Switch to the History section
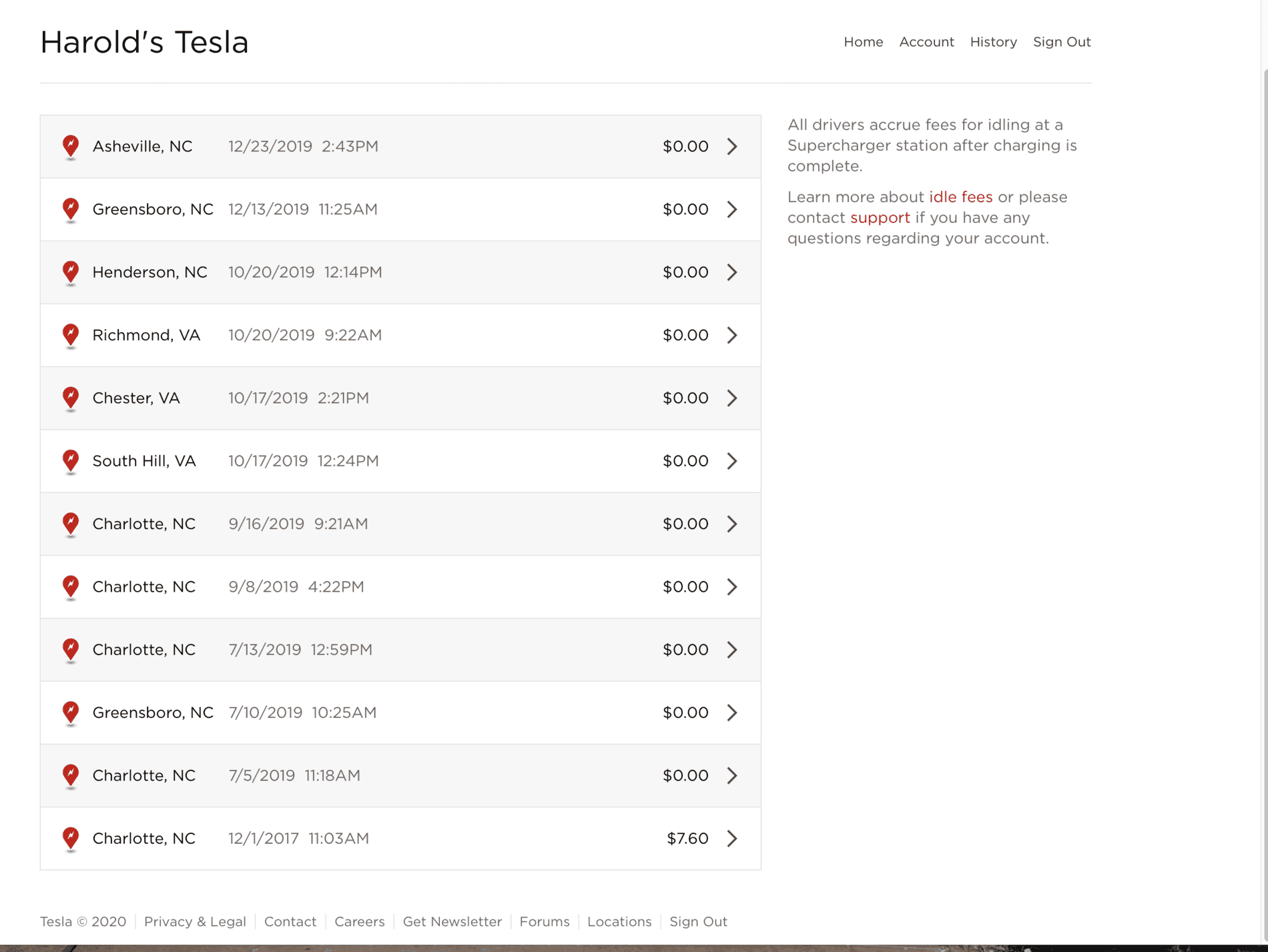This screenshot has height=952, width=1268. click(993, 41)
